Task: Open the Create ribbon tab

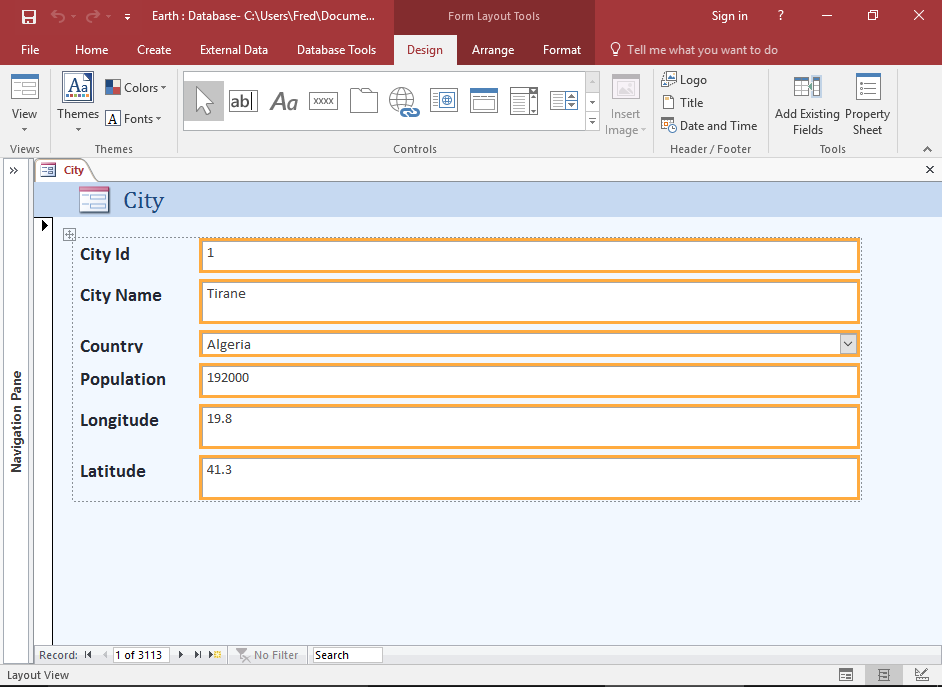Action: point(154,49)
